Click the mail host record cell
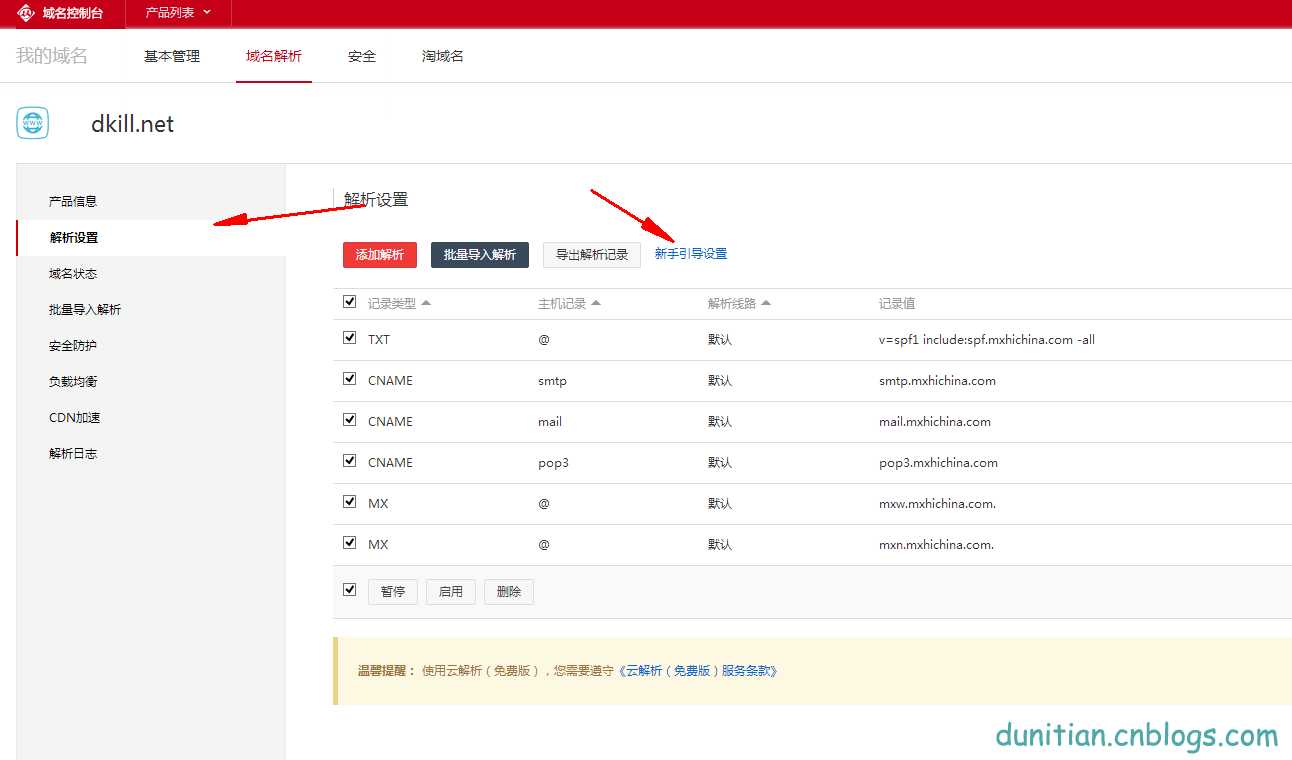The image size is (1292, 760). [x=550, y=421]
